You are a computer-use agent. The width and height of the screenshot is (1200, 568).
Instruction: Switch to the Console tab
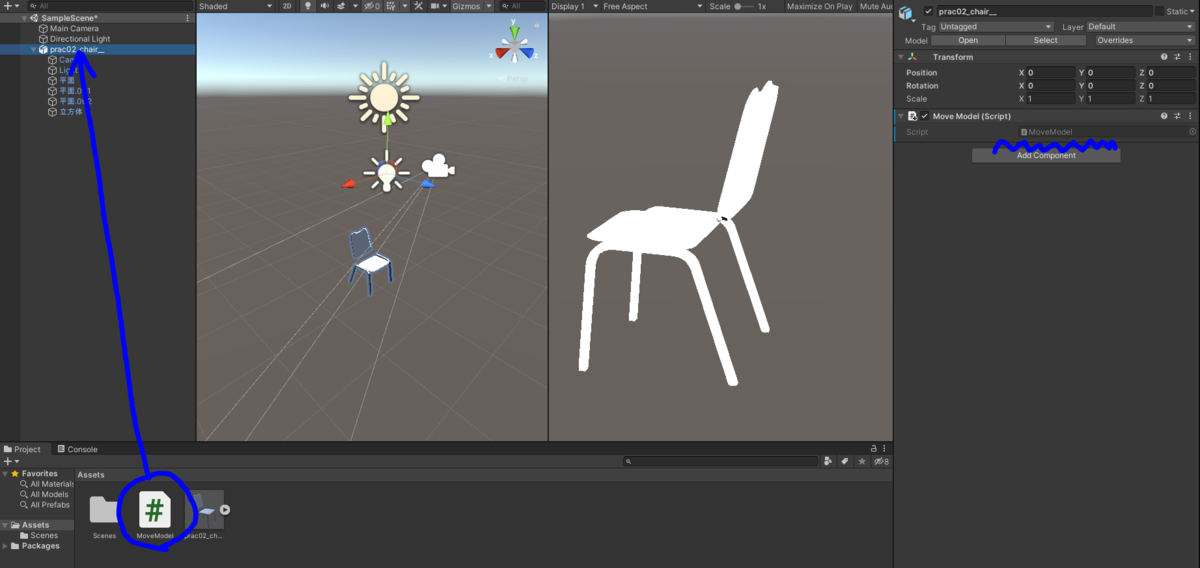click(x=76, y=449)
